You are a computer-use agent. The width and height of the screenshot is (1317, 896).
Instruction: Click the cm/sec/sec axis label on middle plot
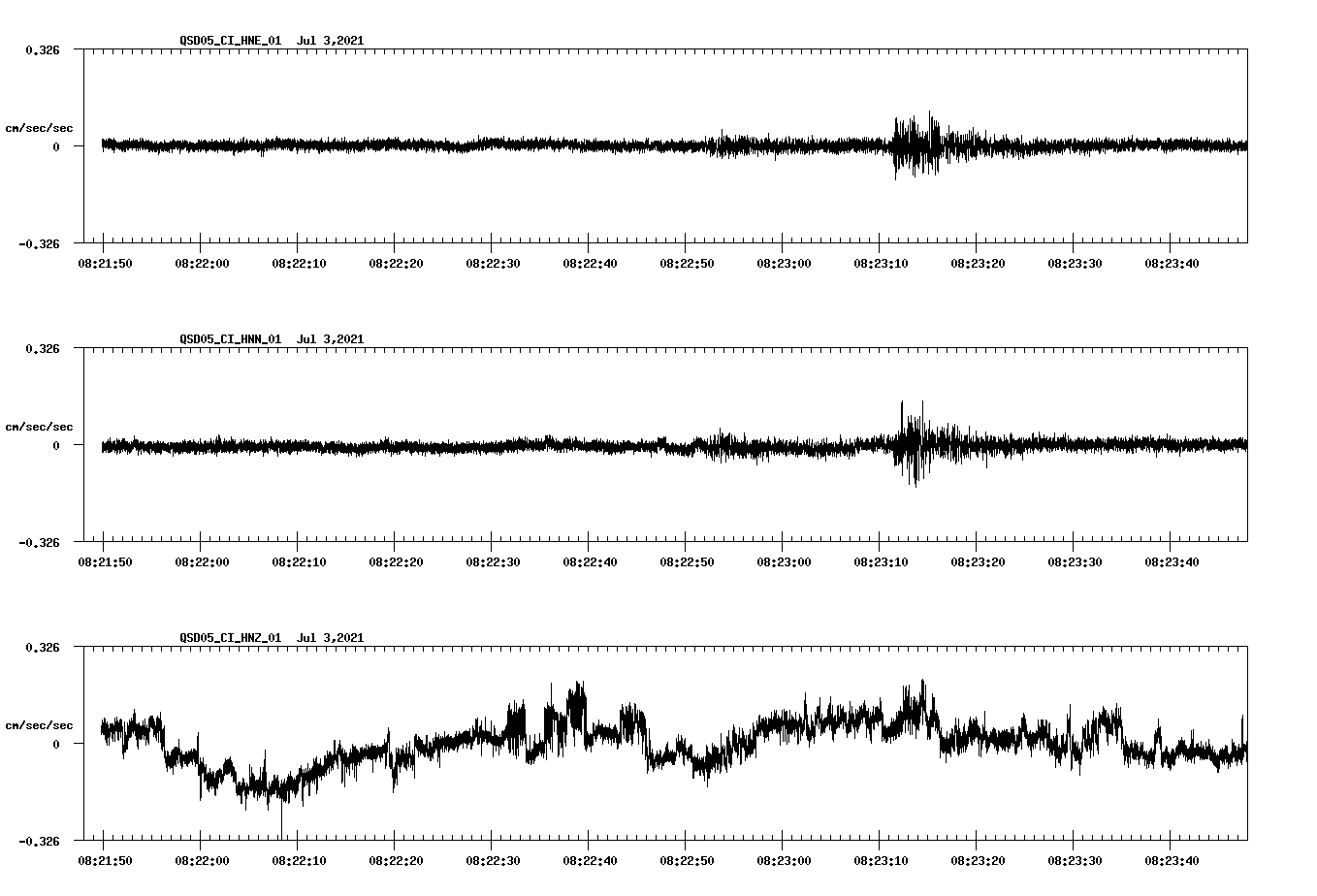point(40,426)
